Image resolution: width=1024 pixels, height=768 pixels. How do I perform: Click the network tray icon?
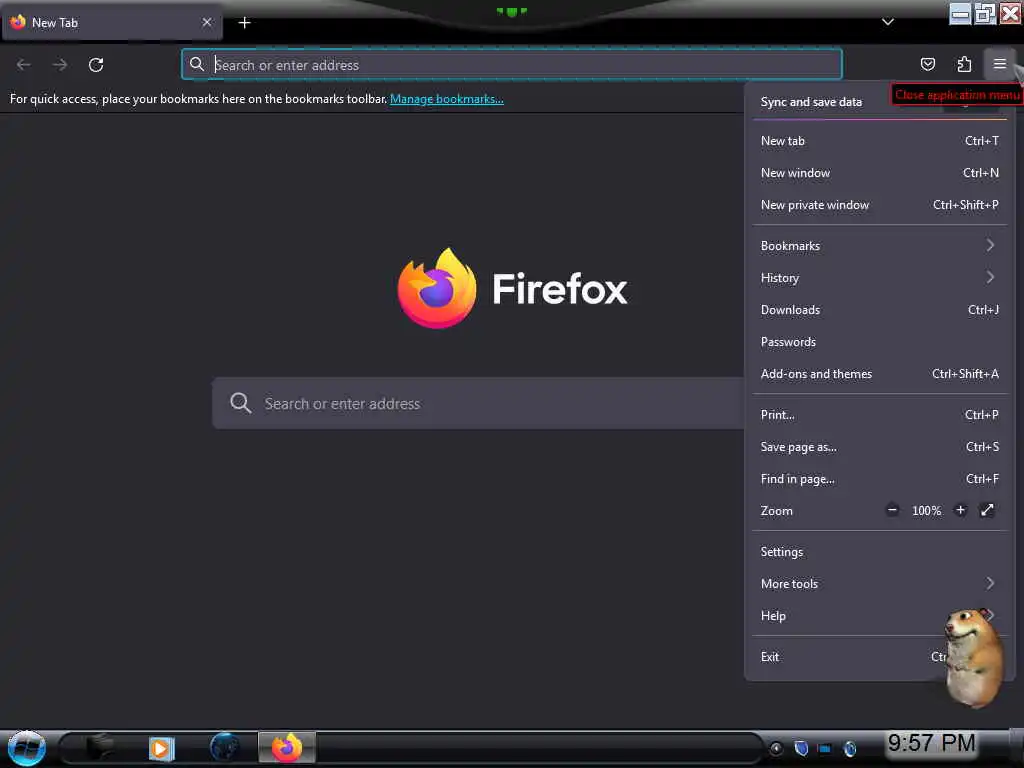tap(825, 748)
